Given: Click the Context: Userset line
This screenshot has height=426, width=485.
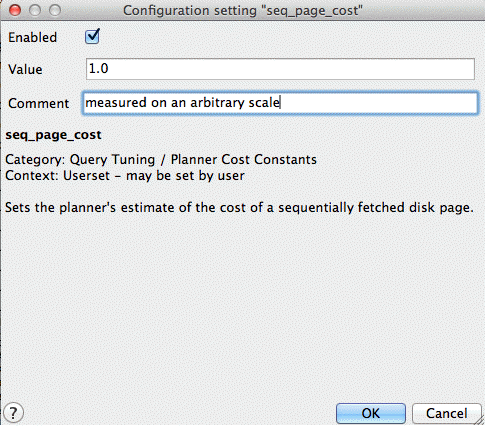Looking at the screenshot, I should 125,176.
